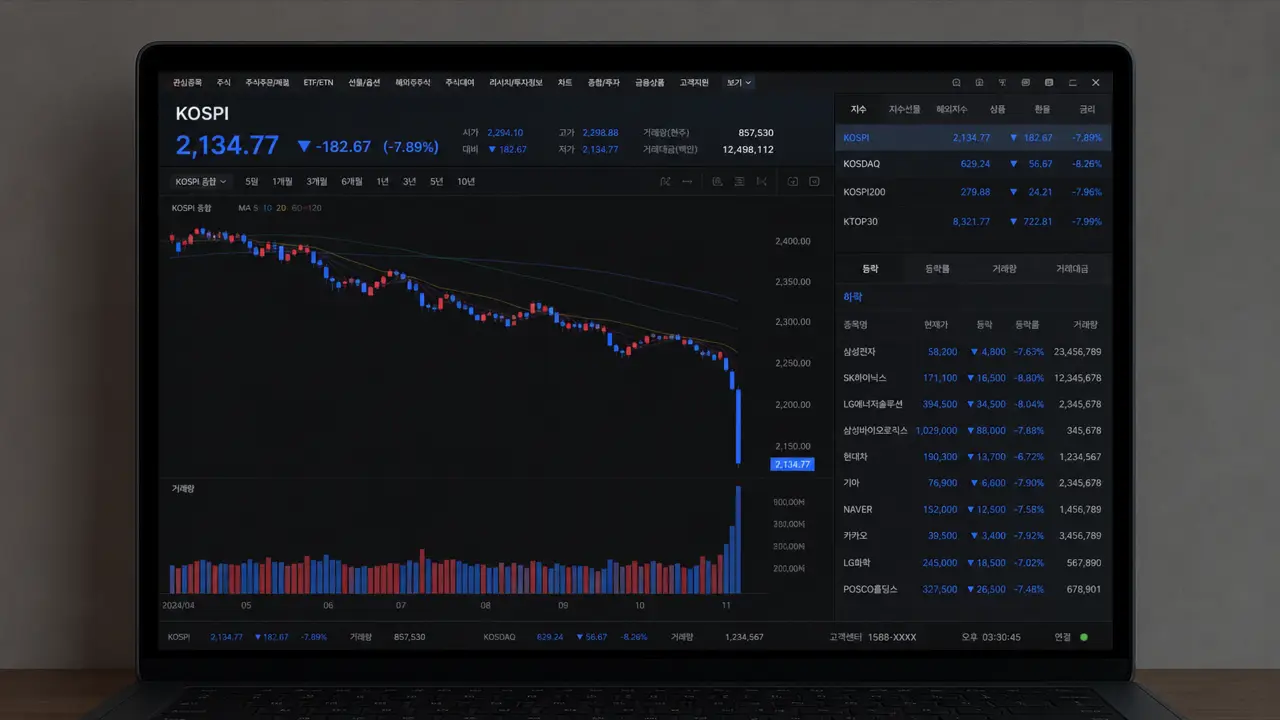Select the 10년 chart period
This screenshot has width=1280, height=720.
466,181
